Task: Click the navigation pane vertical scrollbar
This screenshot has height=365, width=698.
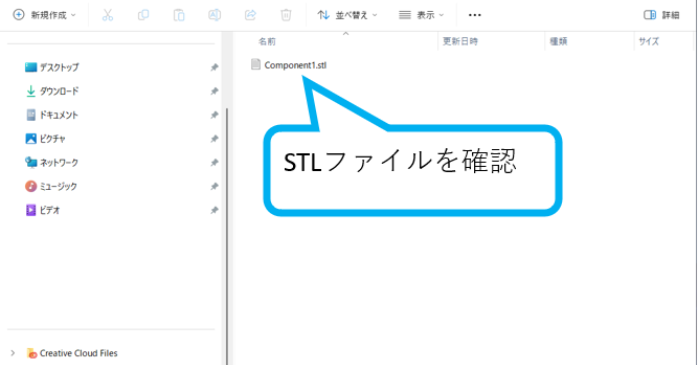Action: pos(227,236)
